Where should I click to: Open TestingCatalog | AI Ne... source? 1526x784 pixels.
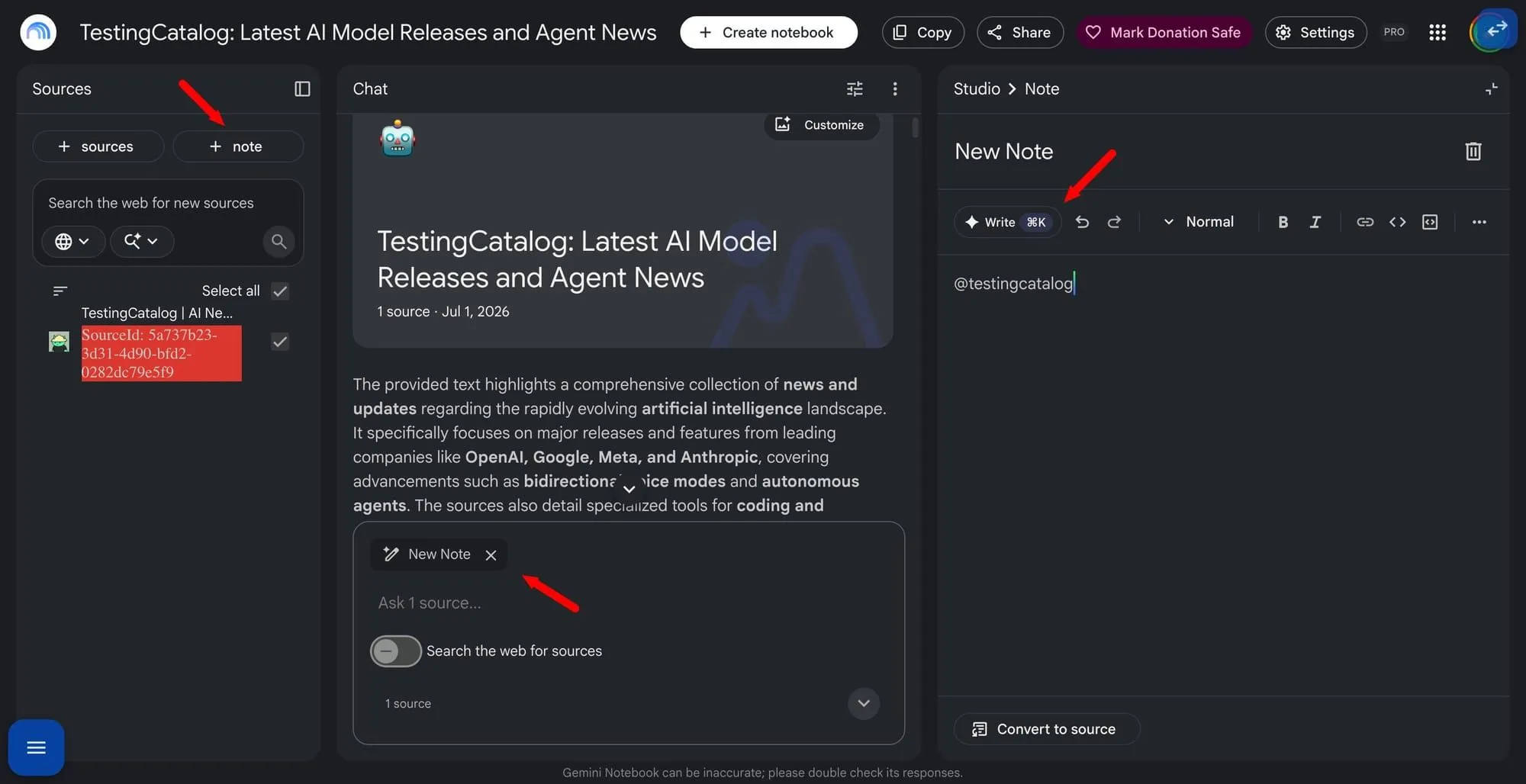pos(156,313)
